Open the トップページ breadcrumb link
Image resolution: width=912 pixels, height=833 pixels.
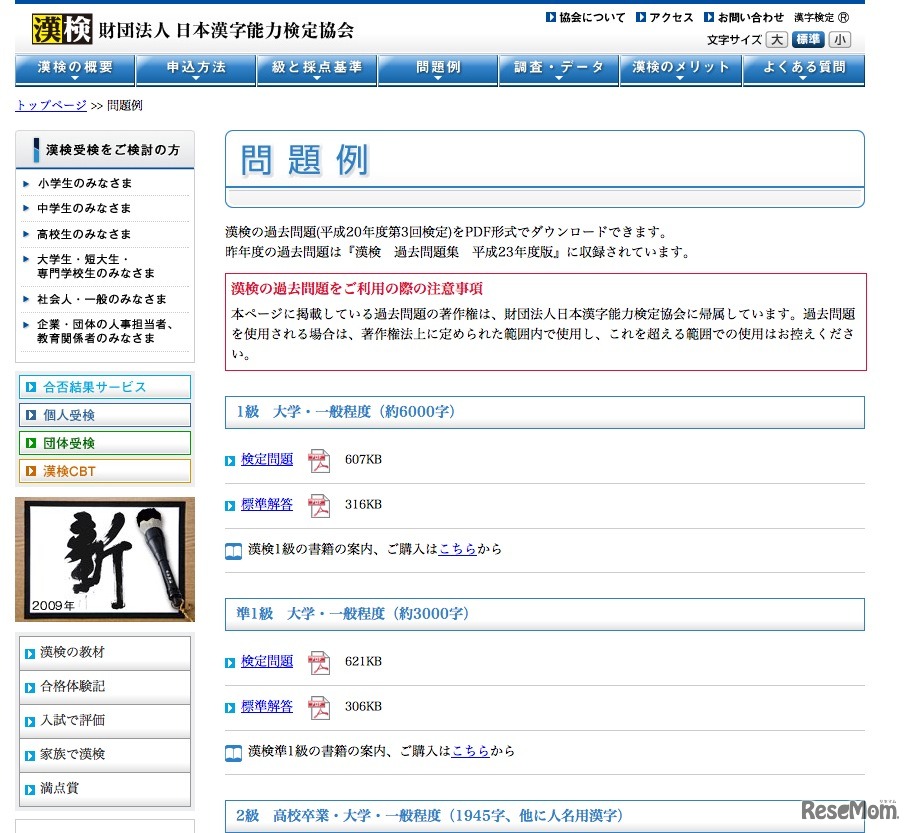tap(49, 105)
